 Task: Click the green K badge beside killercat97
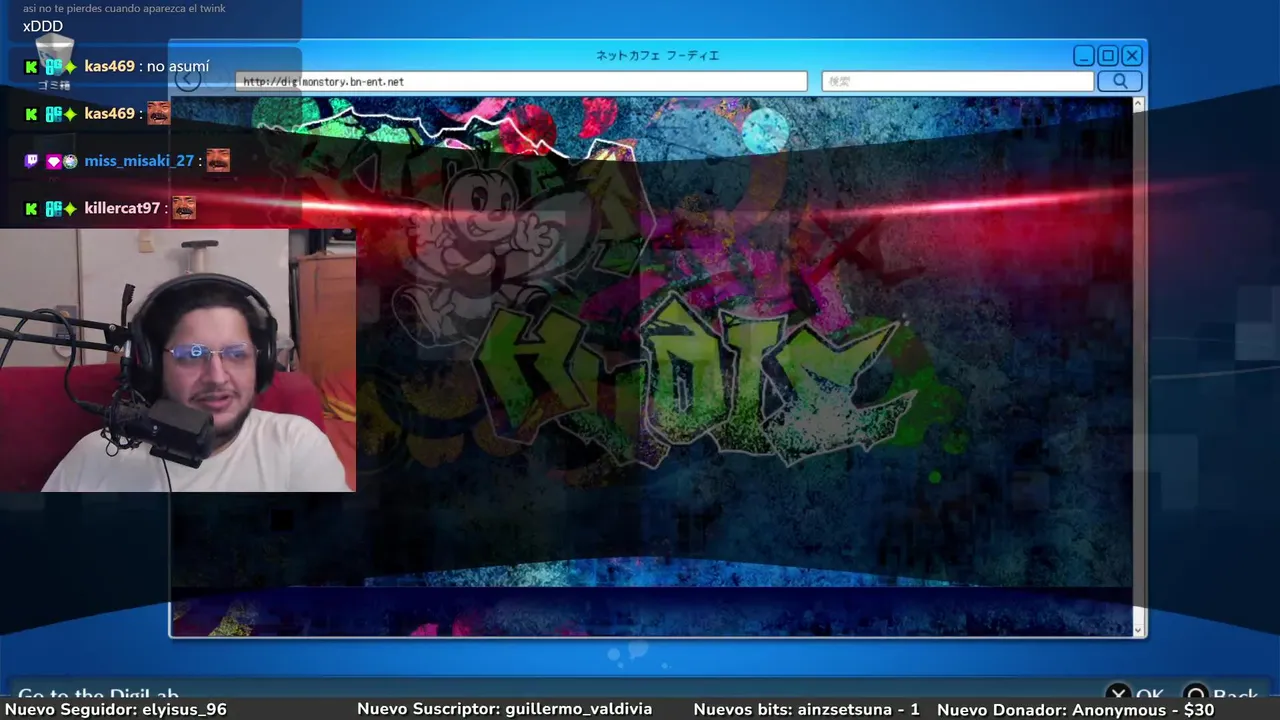pos(31,209)
